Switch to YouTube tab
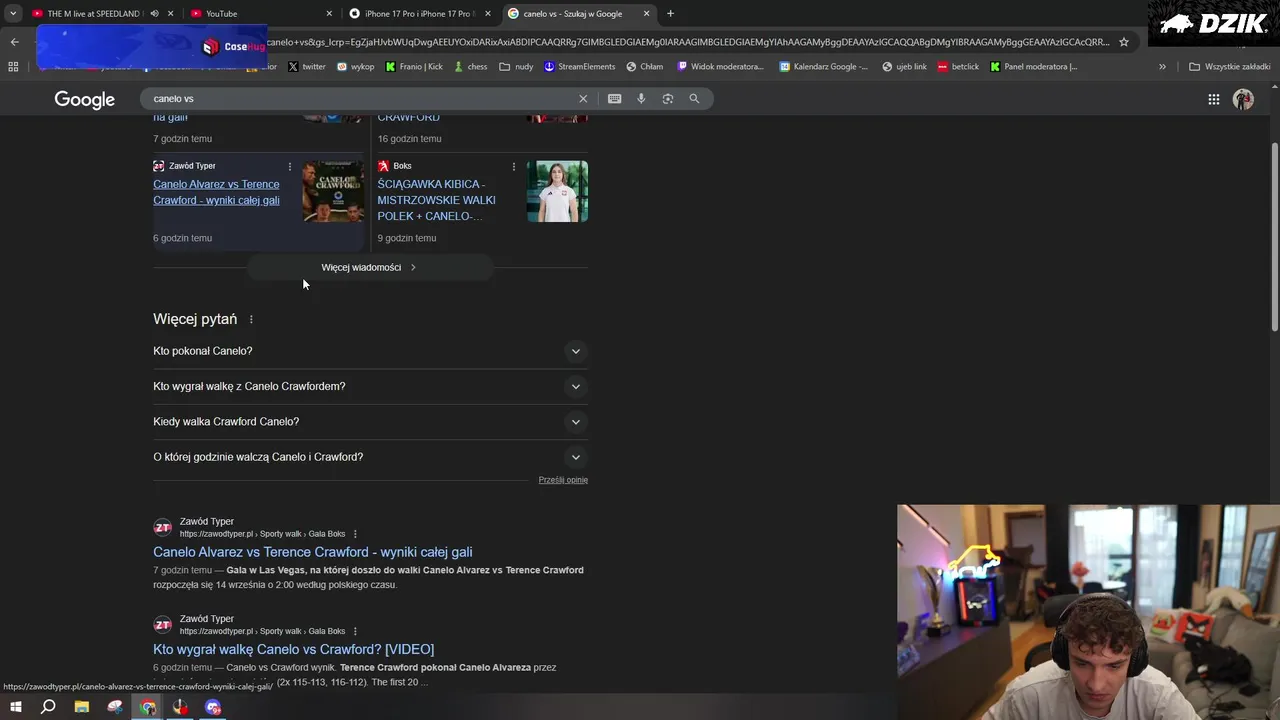 pos(260,14)
